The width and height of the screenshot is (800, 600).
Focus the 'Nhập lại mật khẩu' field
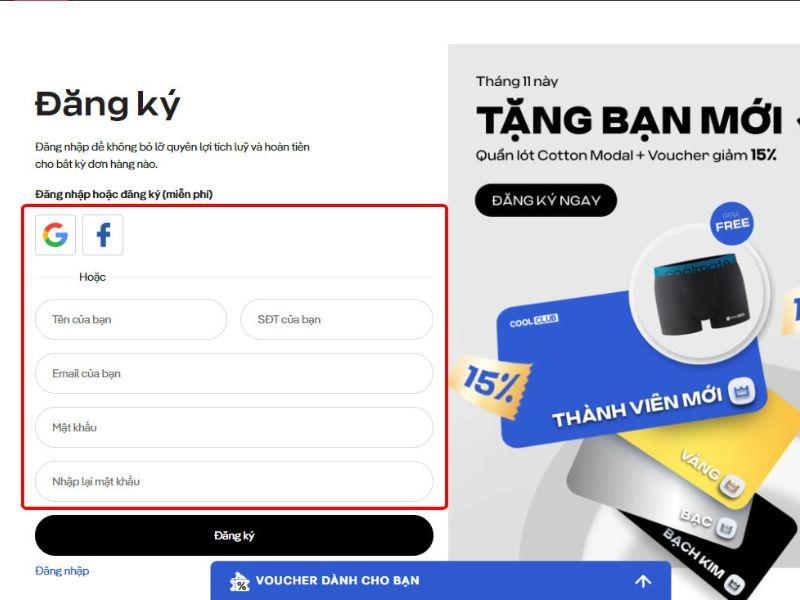pos(234,482)
